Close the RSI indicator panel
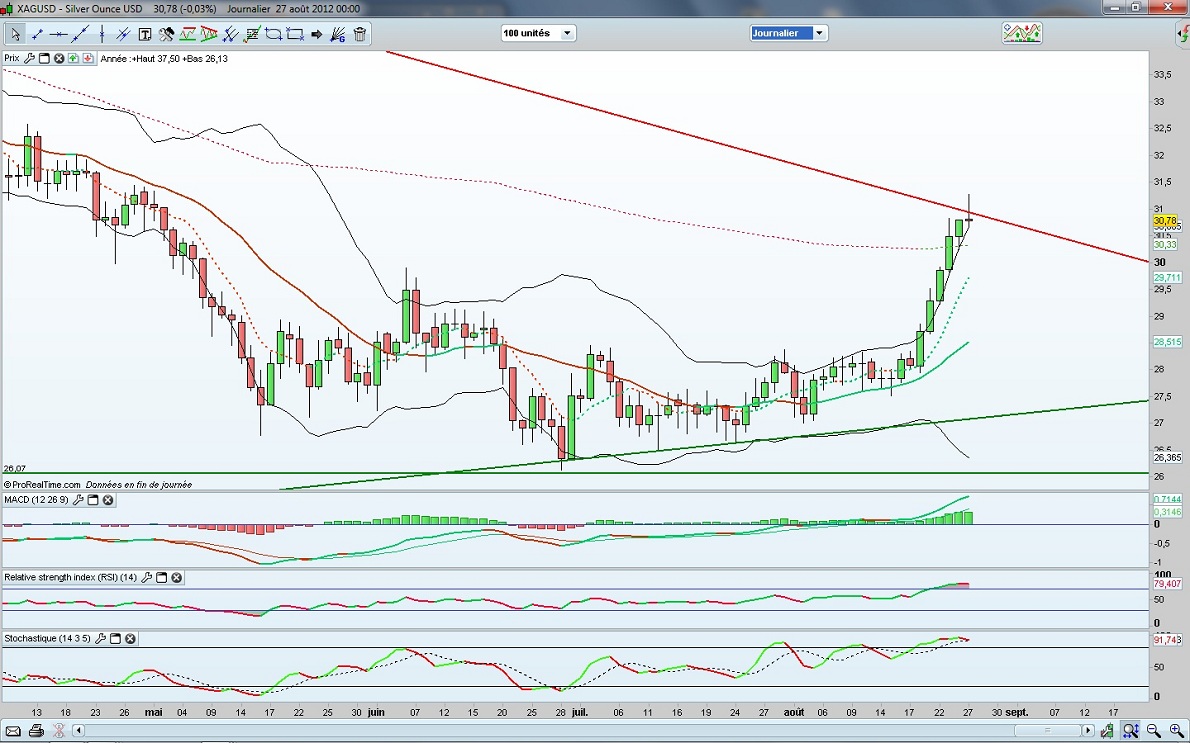 177,578
